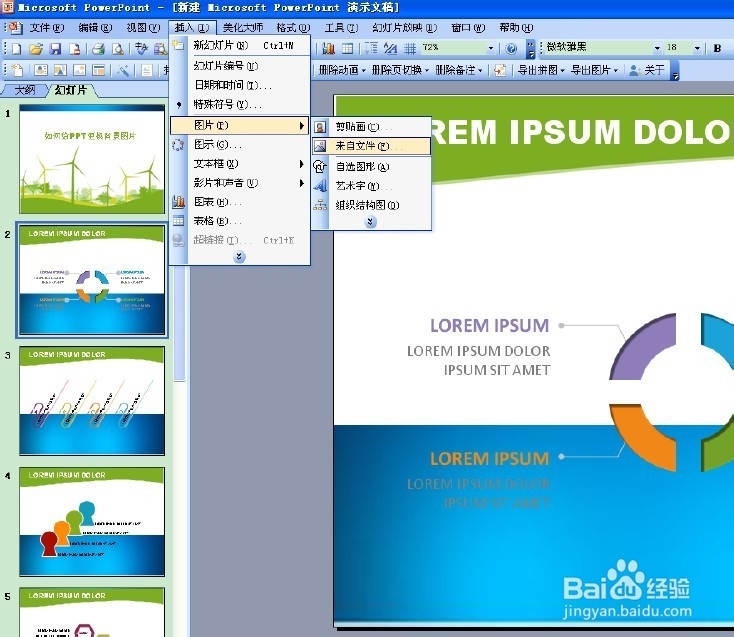The width and height of the screenshot is (734, 637).
Task: Click the Diagram icon next to 图示
Action: pyautogui.click(x=178, y=145)
